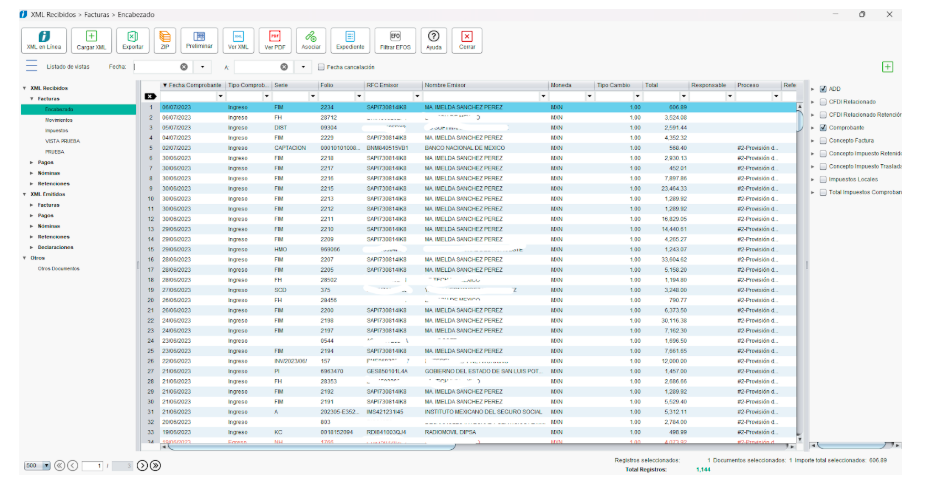This screenshot has width=925, height=489.
Task: Check the Concepto Factura checkbox
Action: tap(823, 141)
